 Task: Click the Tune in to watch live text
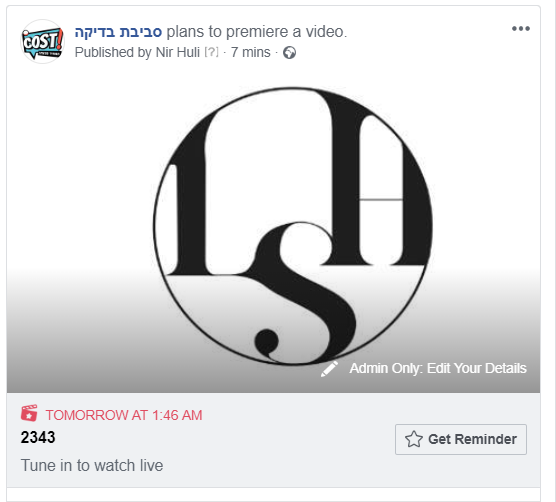point(92,465)
